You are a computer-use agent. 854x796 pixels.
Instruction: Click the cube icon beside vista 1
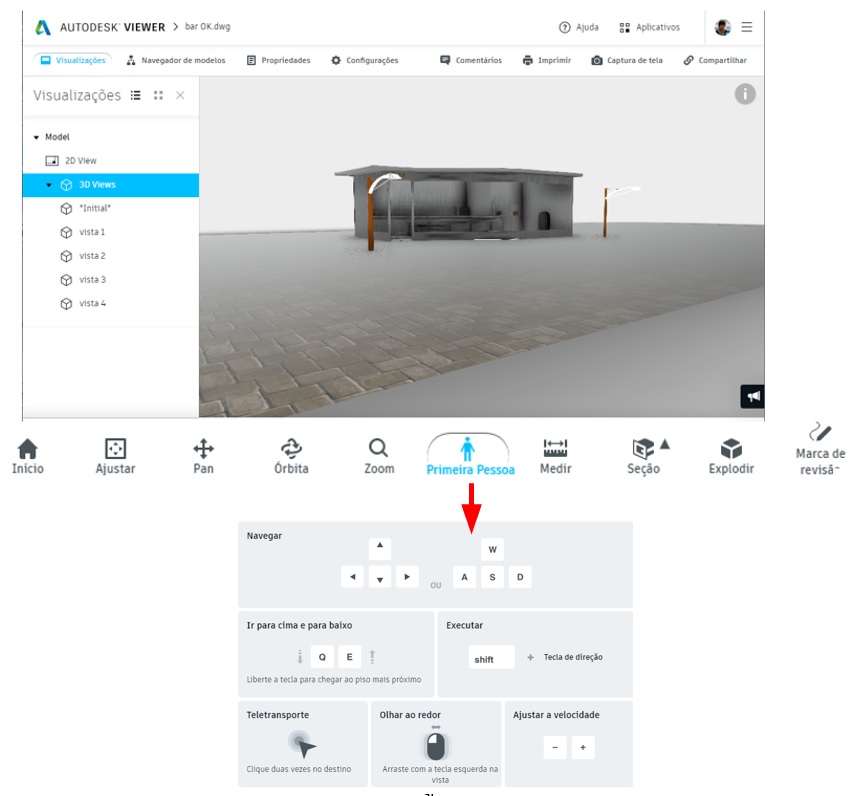click(x=66, y=232)
